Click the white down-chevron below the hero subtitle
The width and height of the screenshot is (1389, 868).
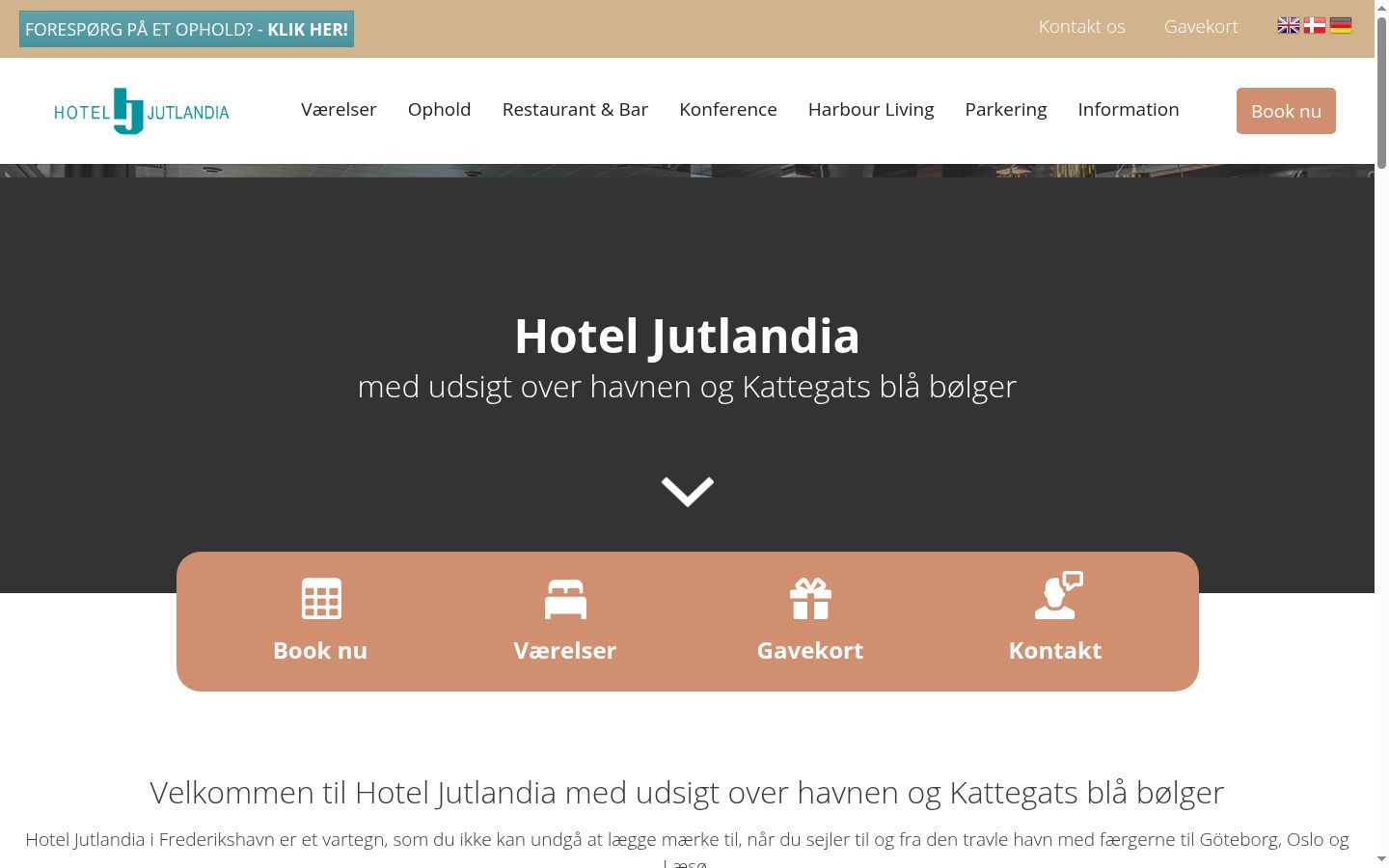click(688, 491)
